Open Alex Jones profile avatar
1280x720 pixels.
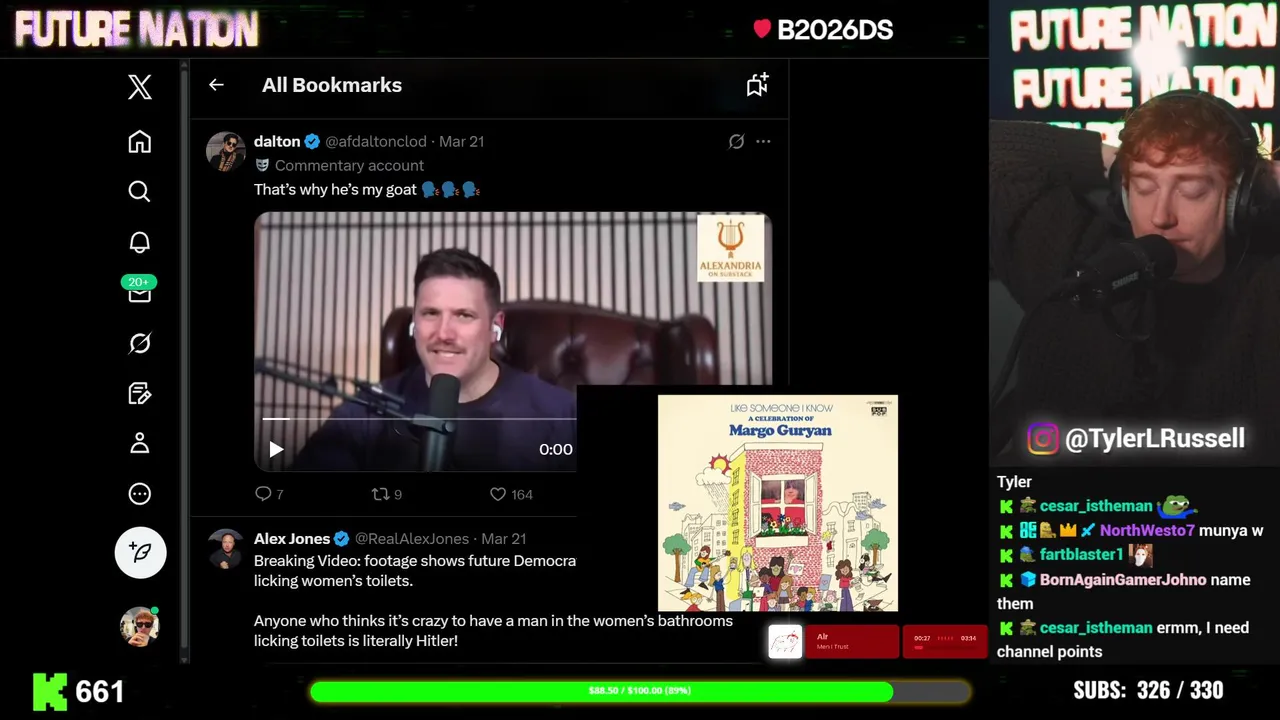pos(226,549)
